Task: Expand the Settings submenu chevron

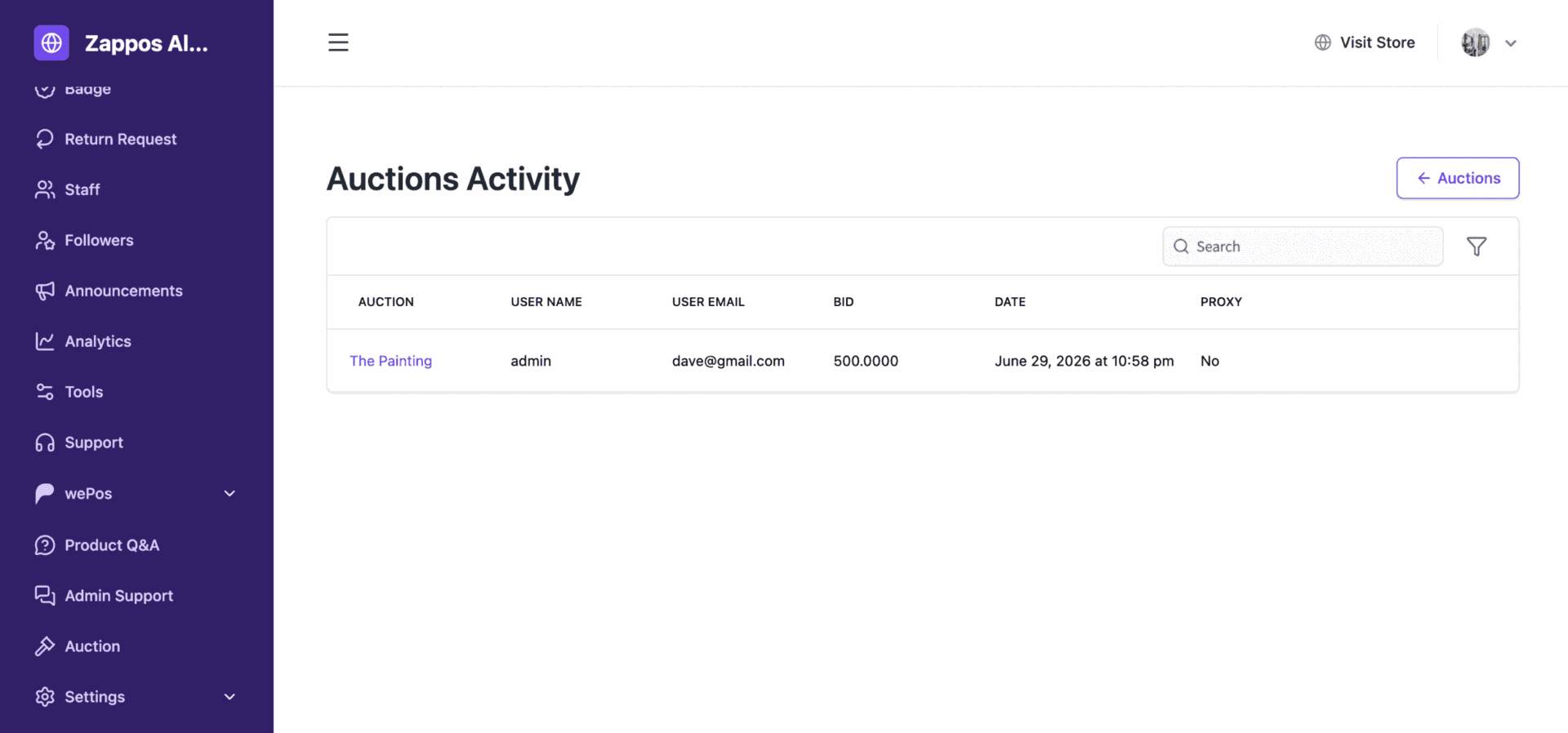Action: (229, 697)
